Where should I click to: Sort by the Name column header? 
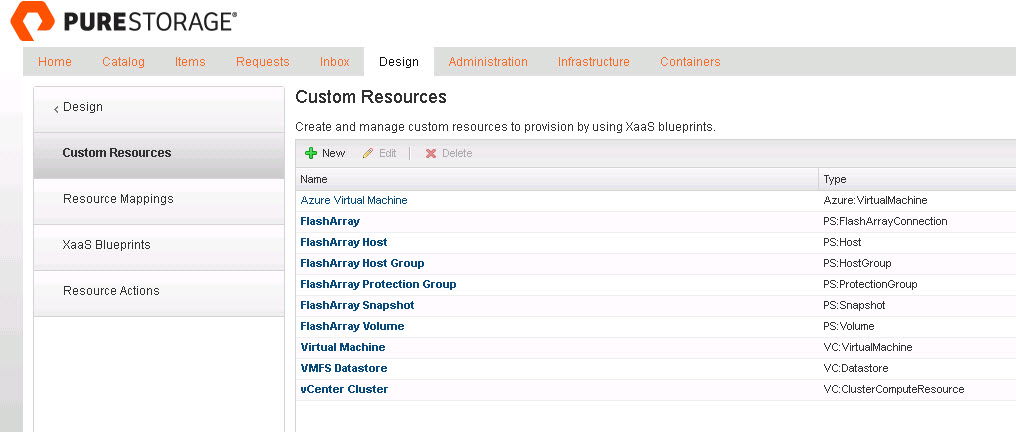tap(557, 179)
